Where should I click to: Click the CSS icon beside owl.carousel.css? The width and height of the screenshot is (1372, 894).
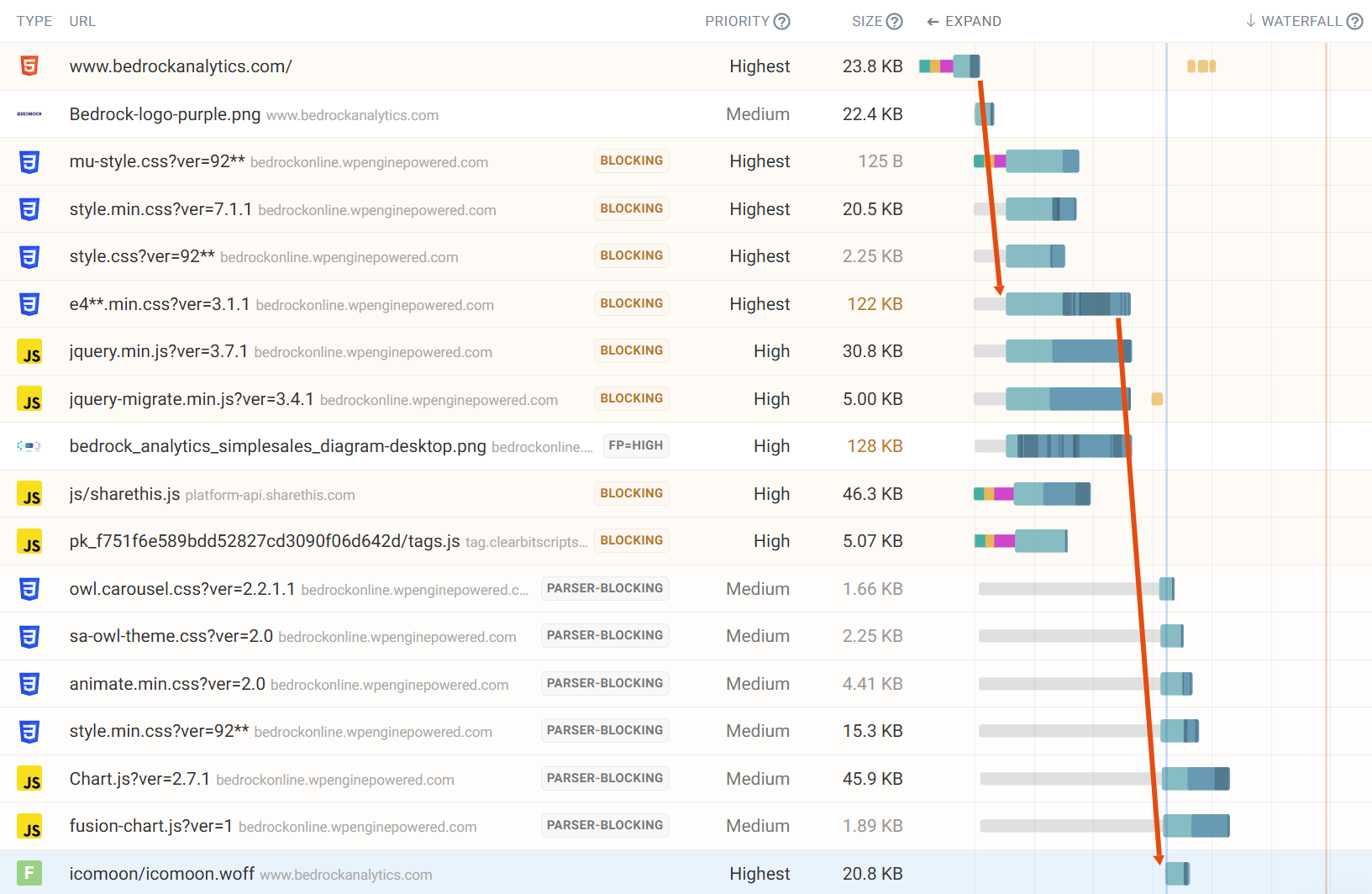coord(29,588)
